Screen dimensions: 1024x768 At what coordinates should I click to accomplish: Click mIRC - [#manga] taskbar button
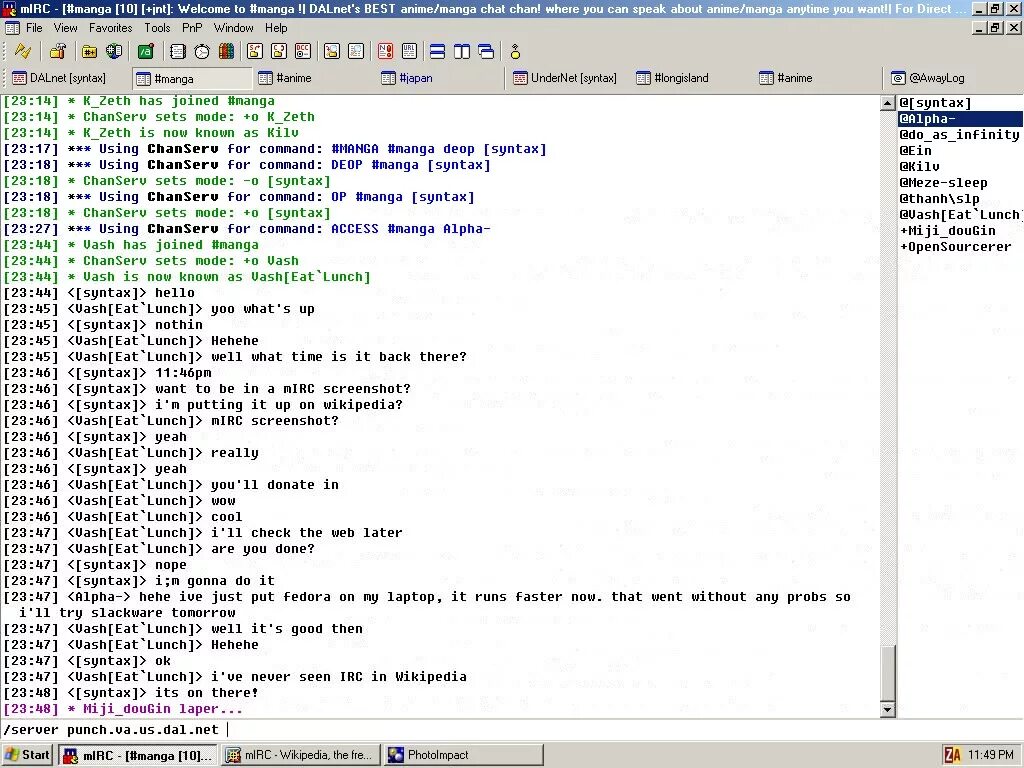pos(138,755)
